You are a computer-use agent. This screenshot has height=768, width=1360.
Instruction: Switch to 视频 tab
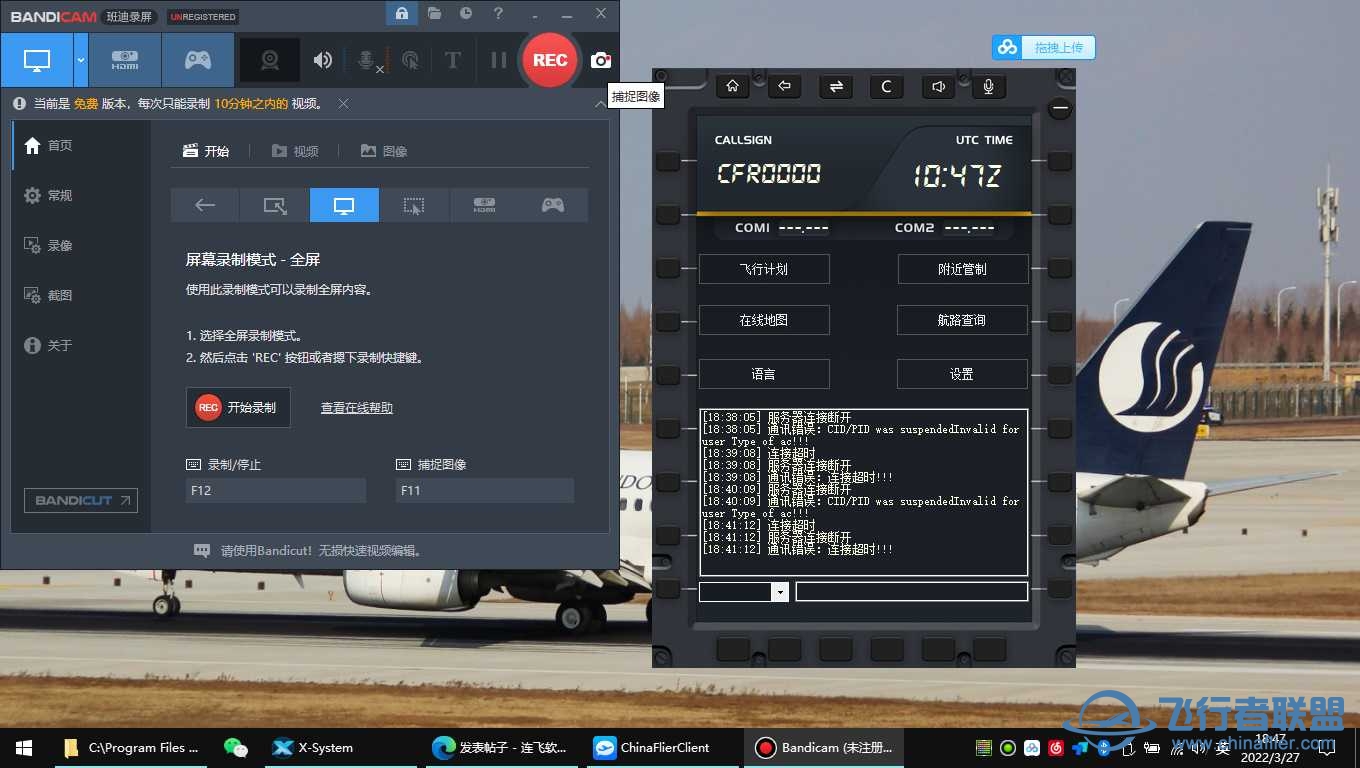(295, 151)
